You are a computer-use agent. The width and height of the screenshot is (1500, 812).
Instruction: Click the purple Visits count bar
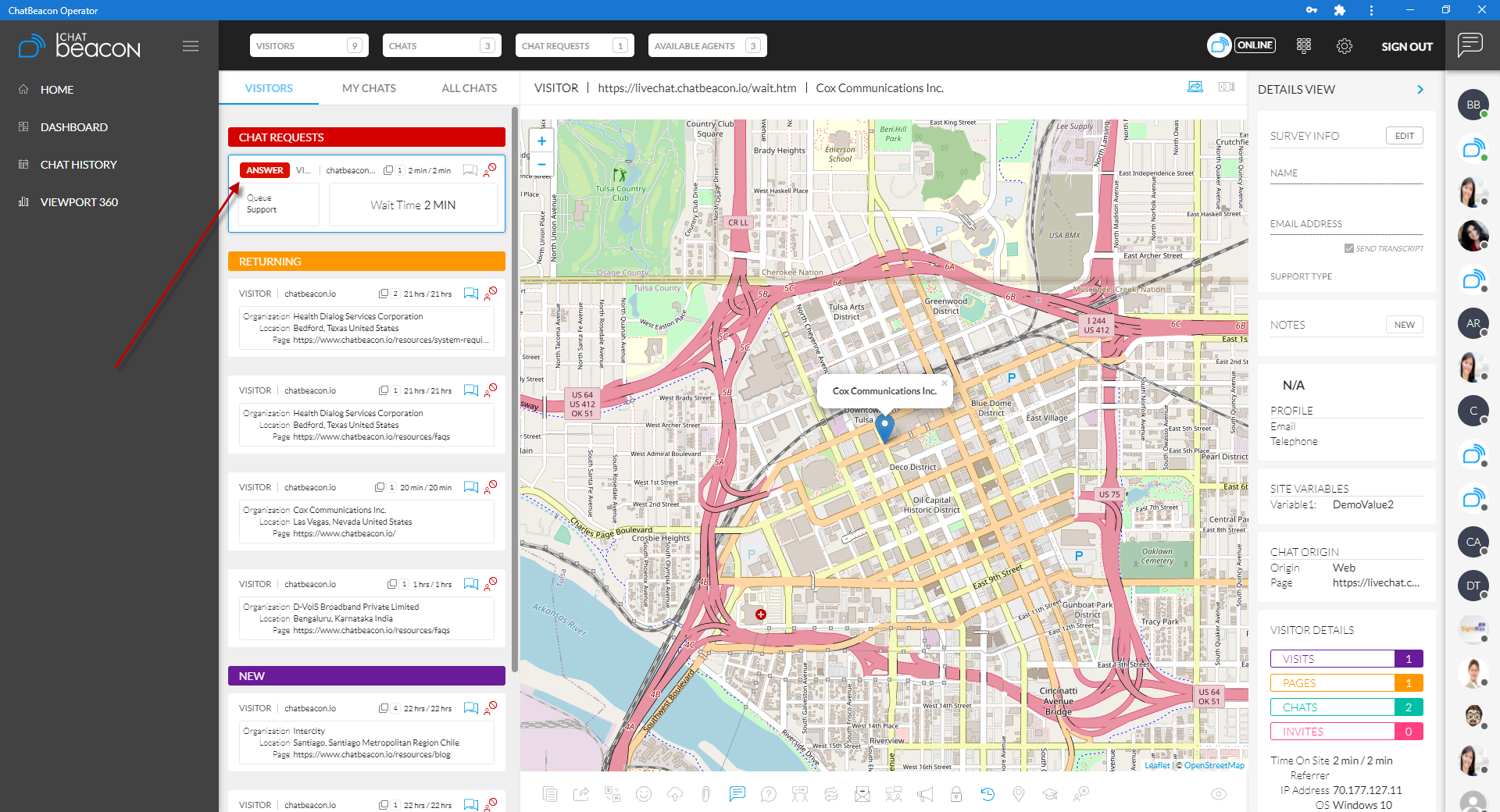(1347, 659)
